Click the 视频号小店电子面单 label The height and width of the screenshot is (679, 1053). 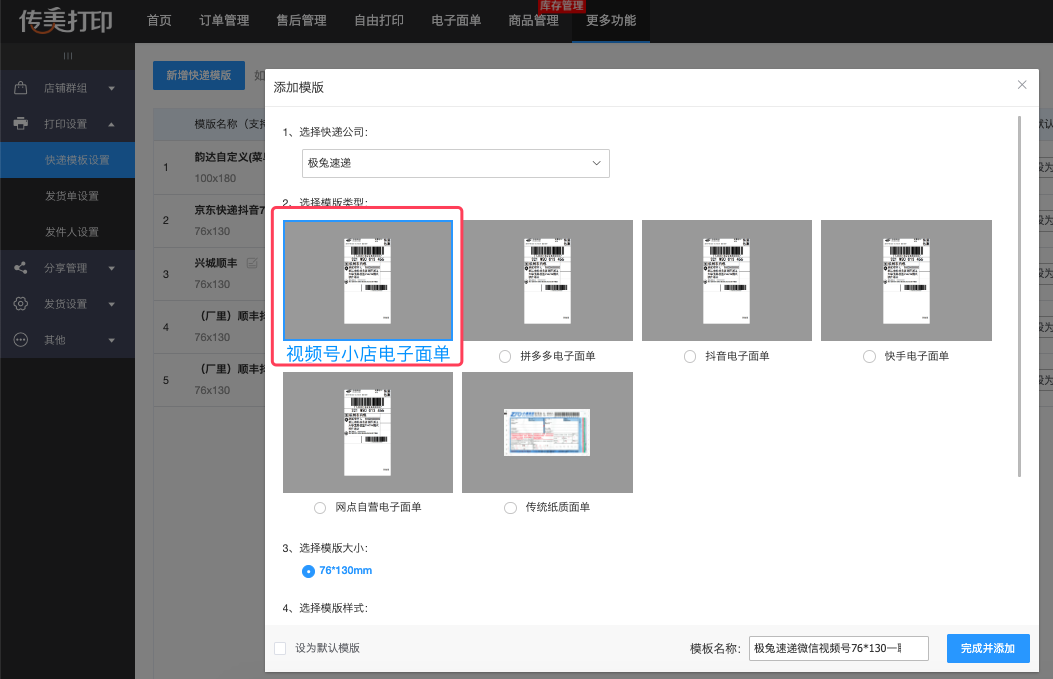click(x=368, y=354)
